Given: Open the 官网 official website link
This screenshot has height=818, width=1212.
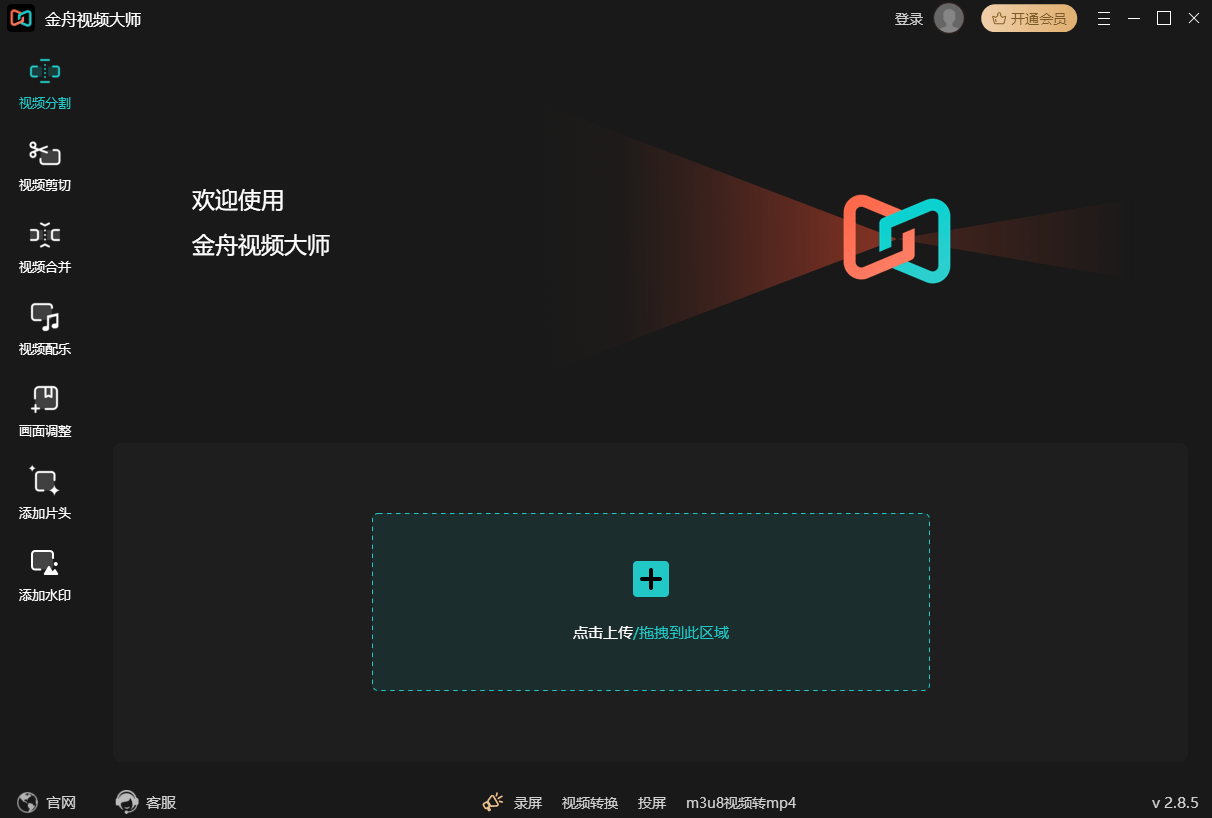Looking at the screenshot, I should pos(47,802).
